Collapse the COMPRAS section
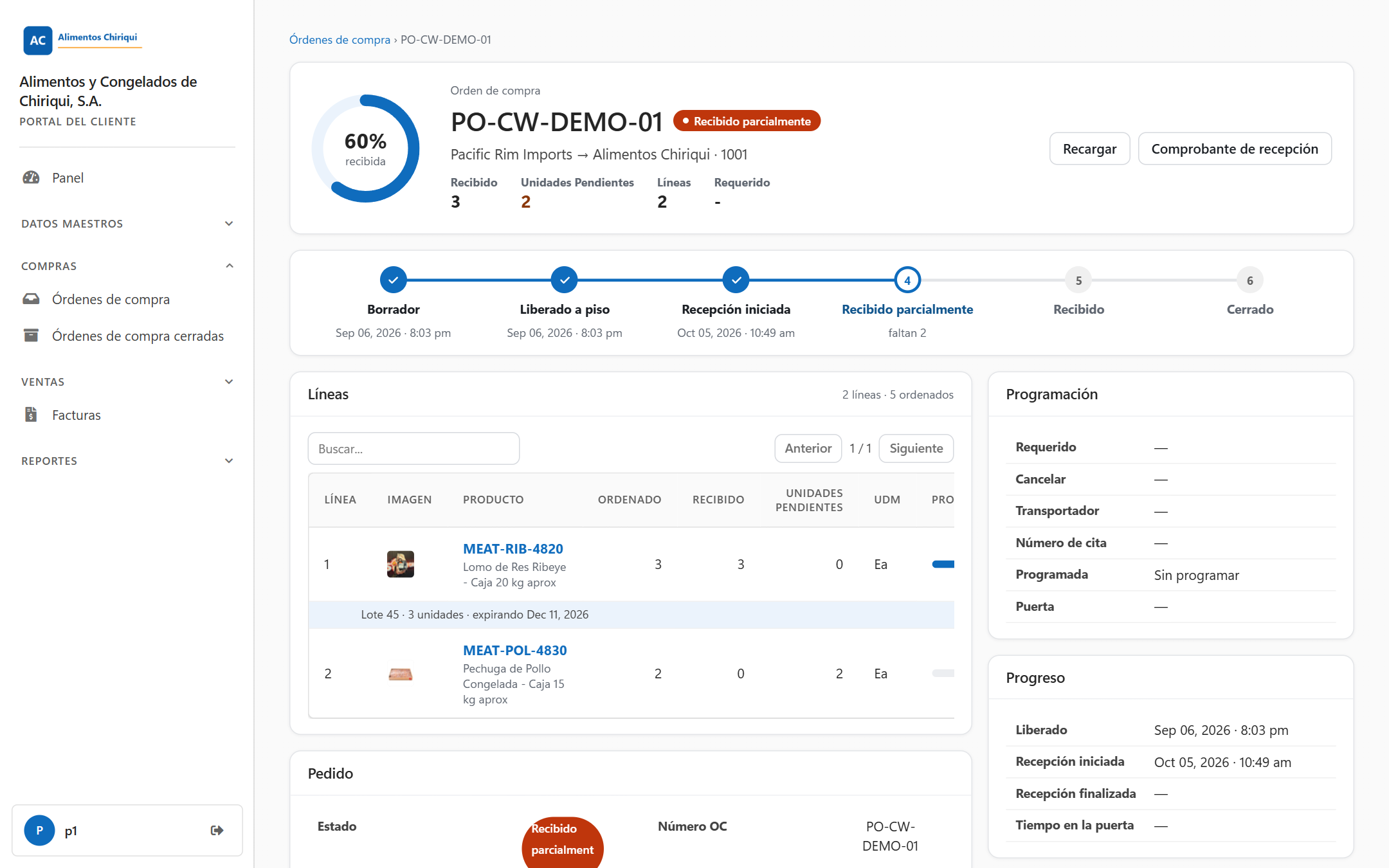Viewport: 1389px width, 868px height. pyautogui.click(x=229, y=266)
